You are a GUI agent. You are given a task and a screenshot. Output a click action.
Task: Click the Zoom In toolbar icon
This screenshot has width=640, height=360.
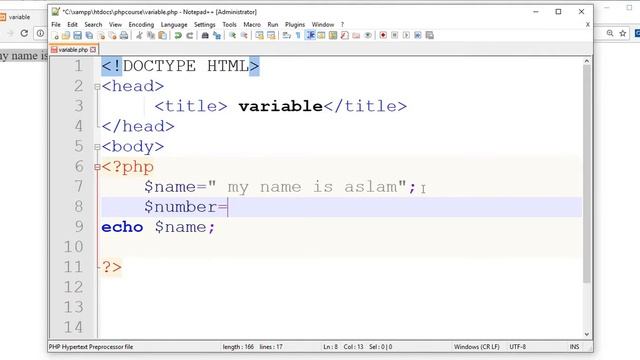(x=232, y=36)
